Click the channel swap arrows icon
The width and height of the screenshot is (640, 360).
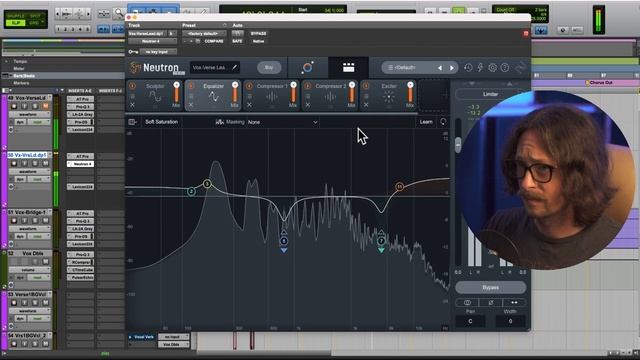pyautogui.click(x=514, y=302)
